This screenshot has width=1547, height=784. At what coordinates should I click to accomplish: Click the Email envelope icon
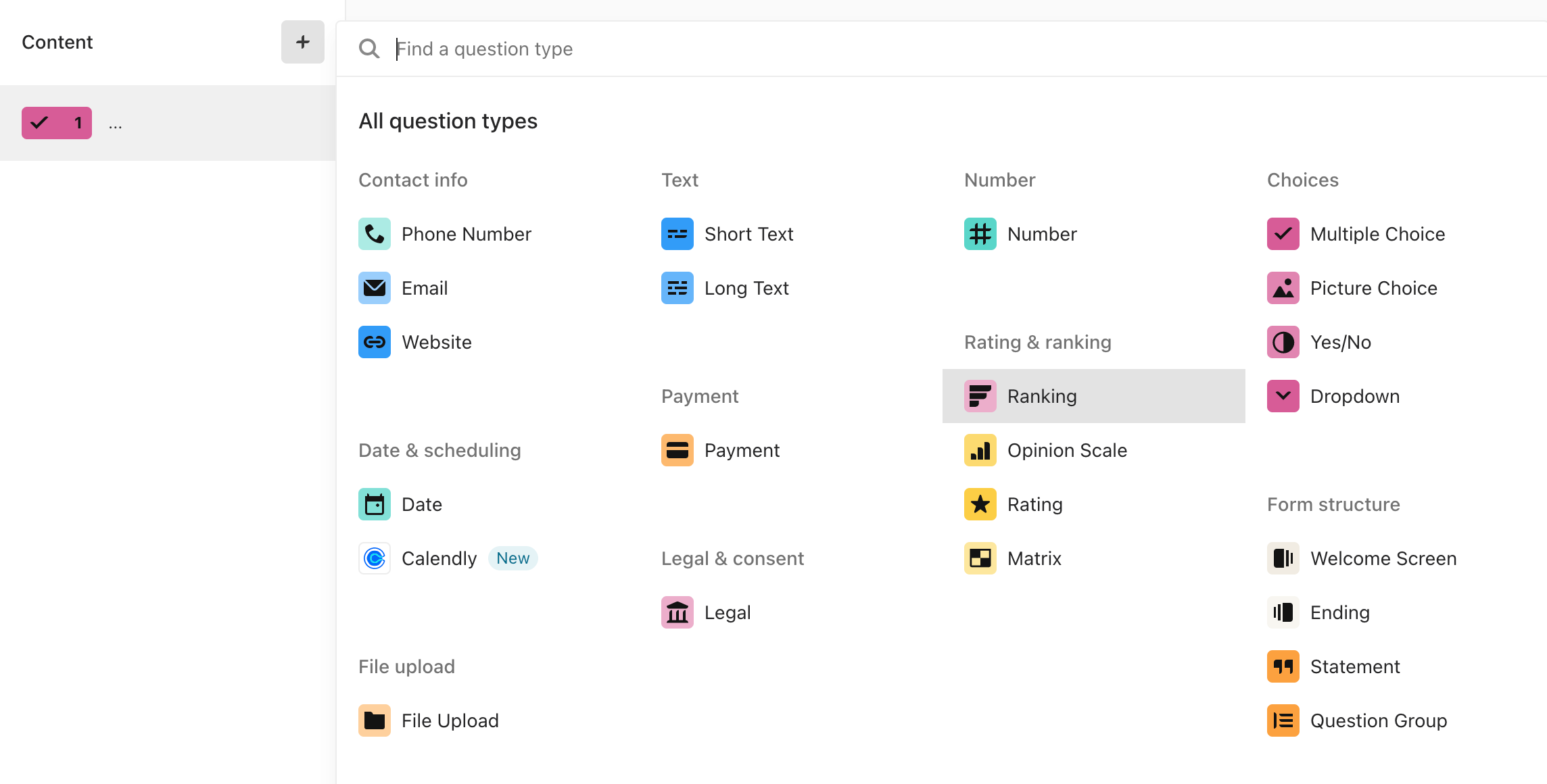tap(375, 288)
